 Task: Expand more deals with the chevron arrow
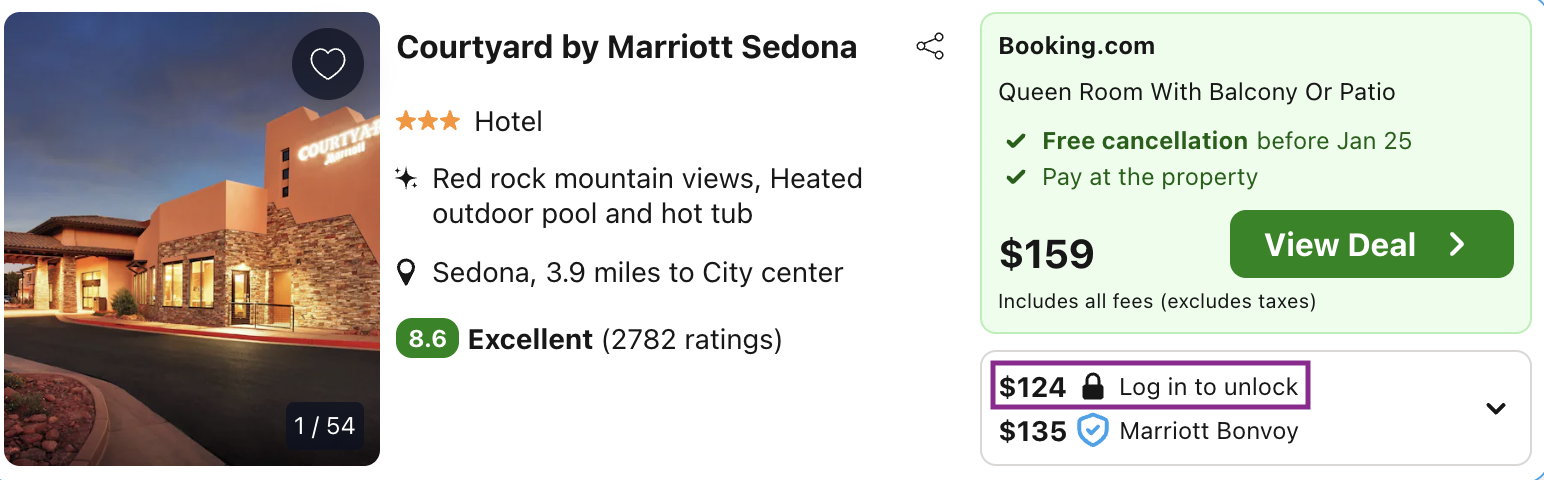[x=1495, y=408]
